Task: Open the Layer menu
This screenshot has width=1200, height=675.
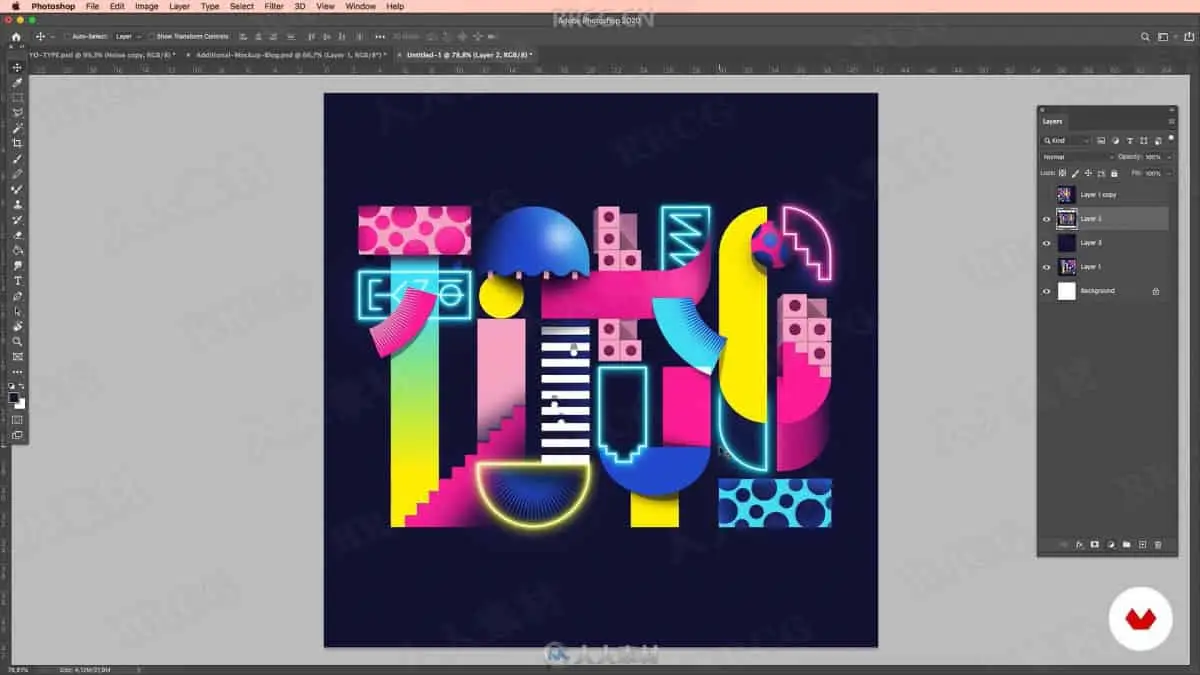Action: point(179,6)
